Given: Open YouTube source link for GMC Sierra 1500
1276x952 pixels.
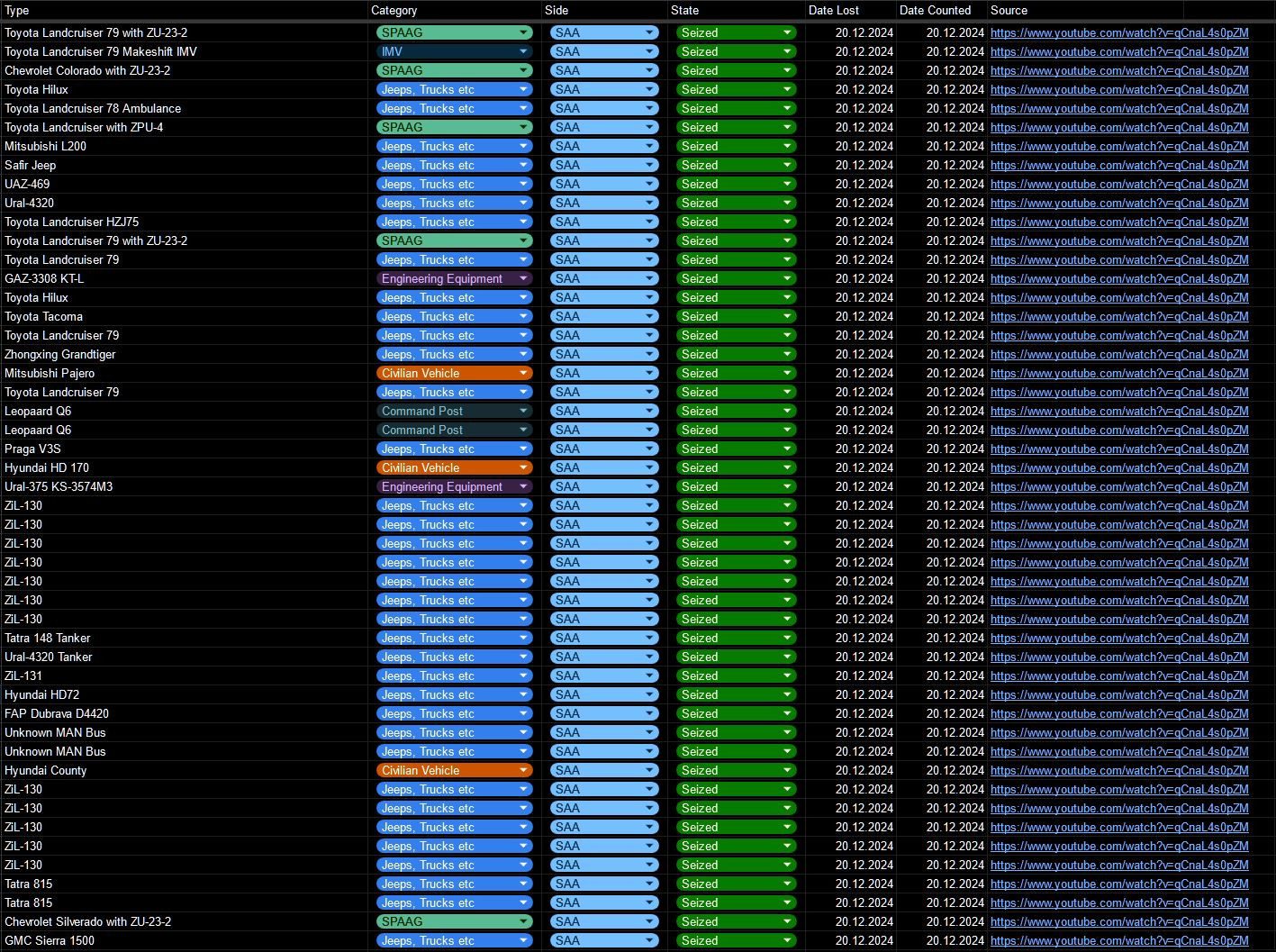Looking at the screenshot, I should [1119, 940].
